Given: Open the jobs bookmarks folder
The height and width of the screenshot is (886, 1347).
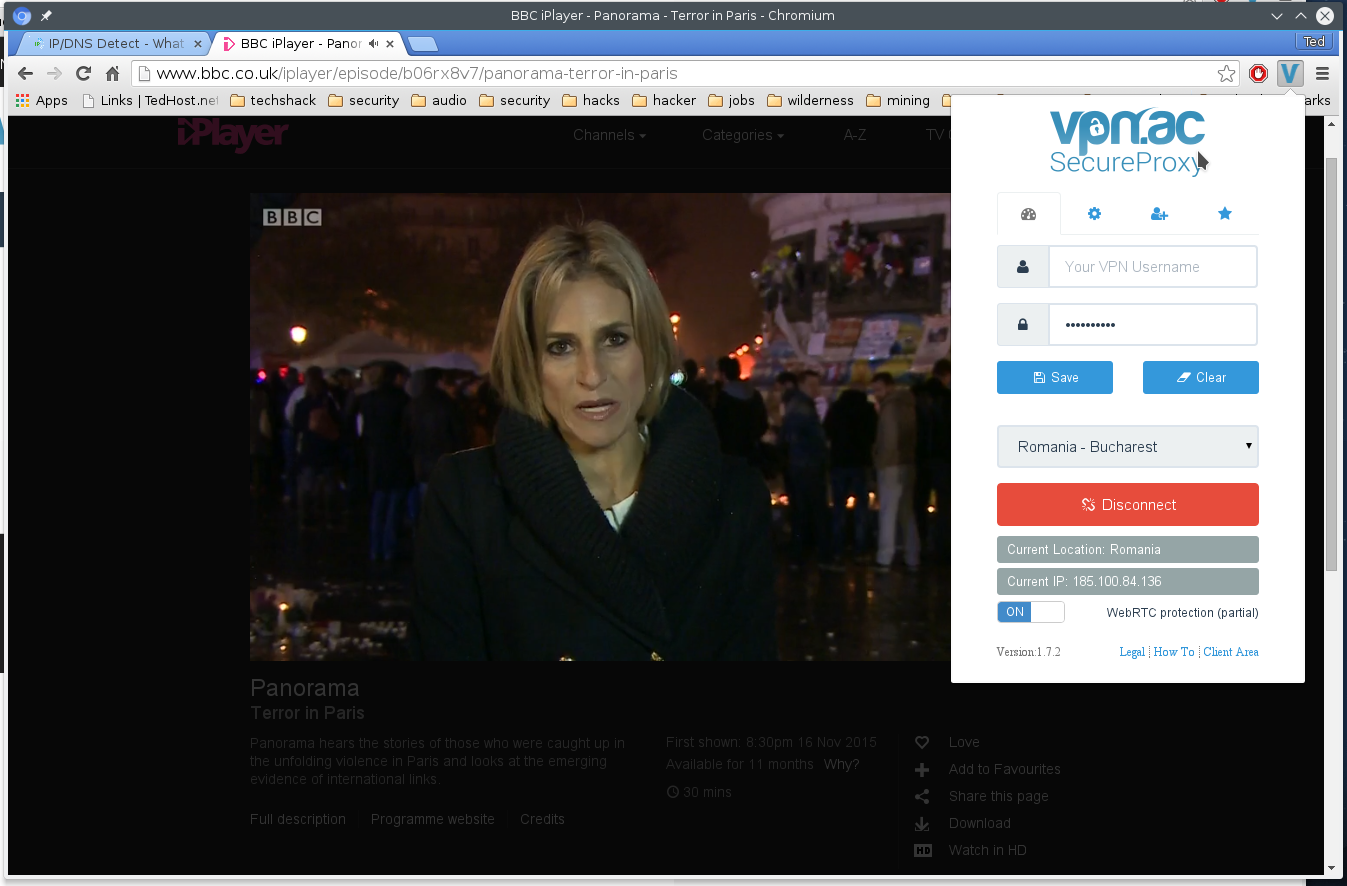Looking at the screenshot, I should click(731, 100).
